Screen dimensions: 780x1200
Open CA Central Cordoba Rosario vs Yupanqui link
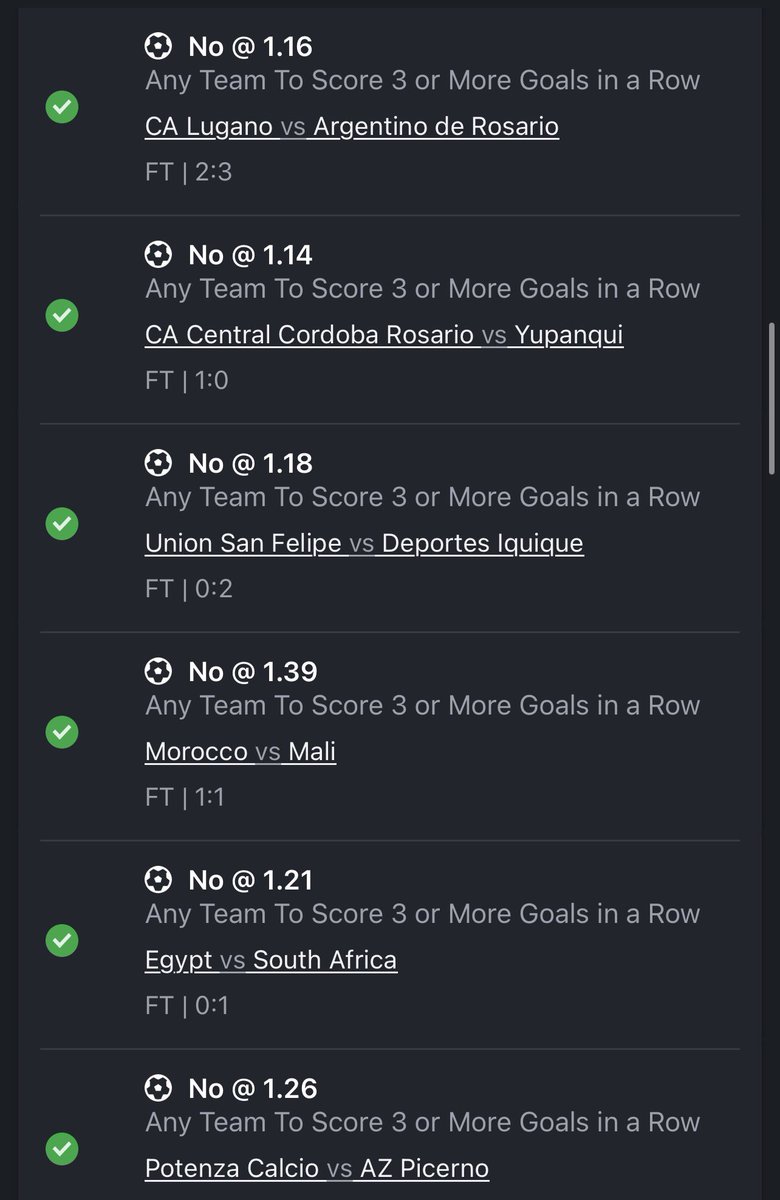384,335
